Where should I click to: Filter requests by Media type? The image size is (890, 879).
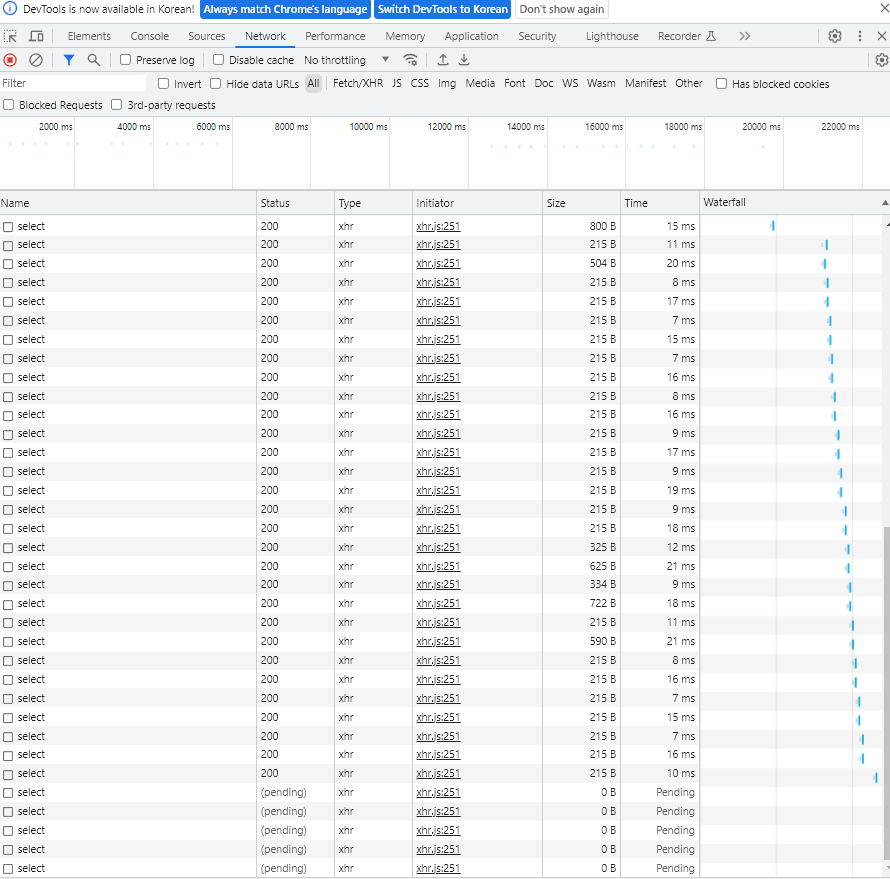(480, 83)
